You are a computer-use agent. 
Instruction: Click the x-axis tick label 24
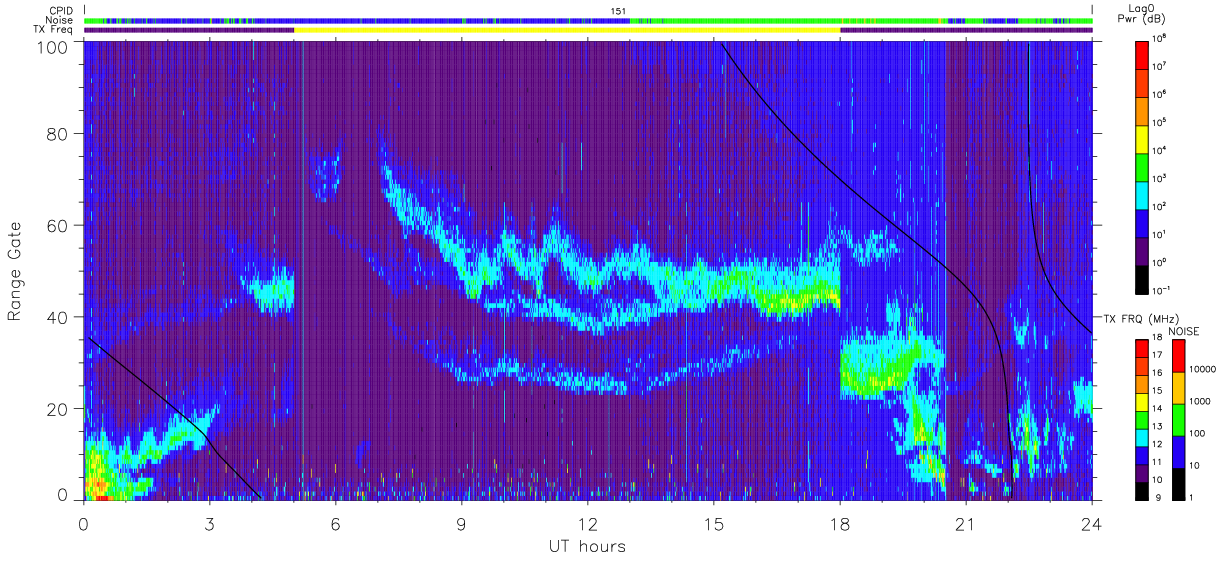coord(1091,524)
